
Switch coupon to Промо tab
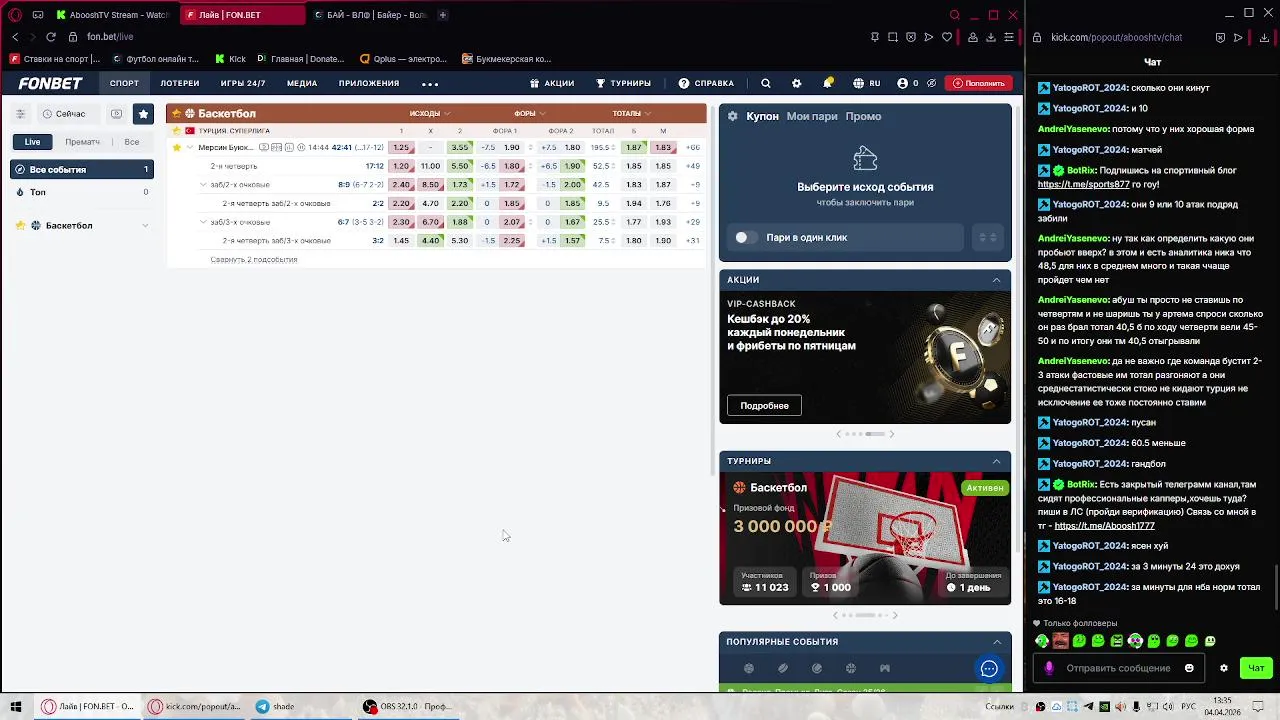(x=863, y=116)
